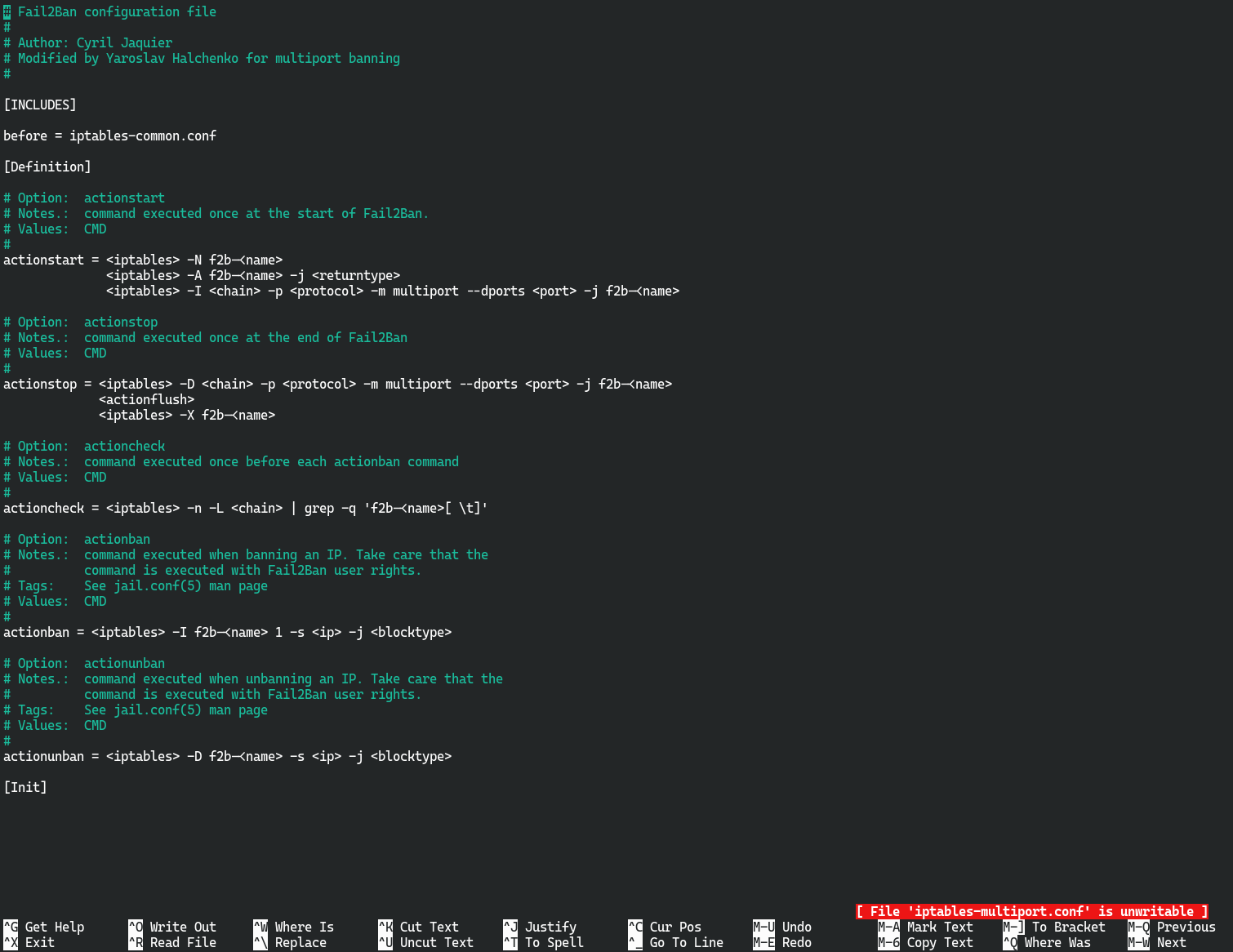Click the To Bracket shortcut
1233x952 pixels.
point(1068,927)
